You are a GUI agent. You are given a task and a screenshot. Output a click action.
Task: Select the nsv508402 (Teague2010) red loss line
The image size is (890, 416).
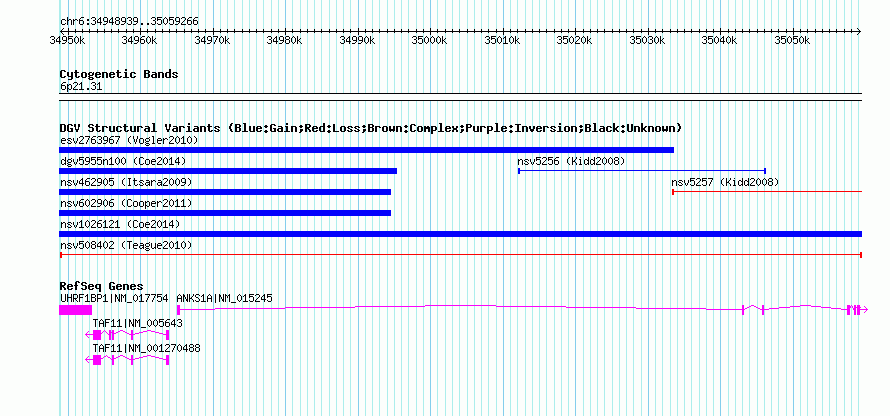461,255
